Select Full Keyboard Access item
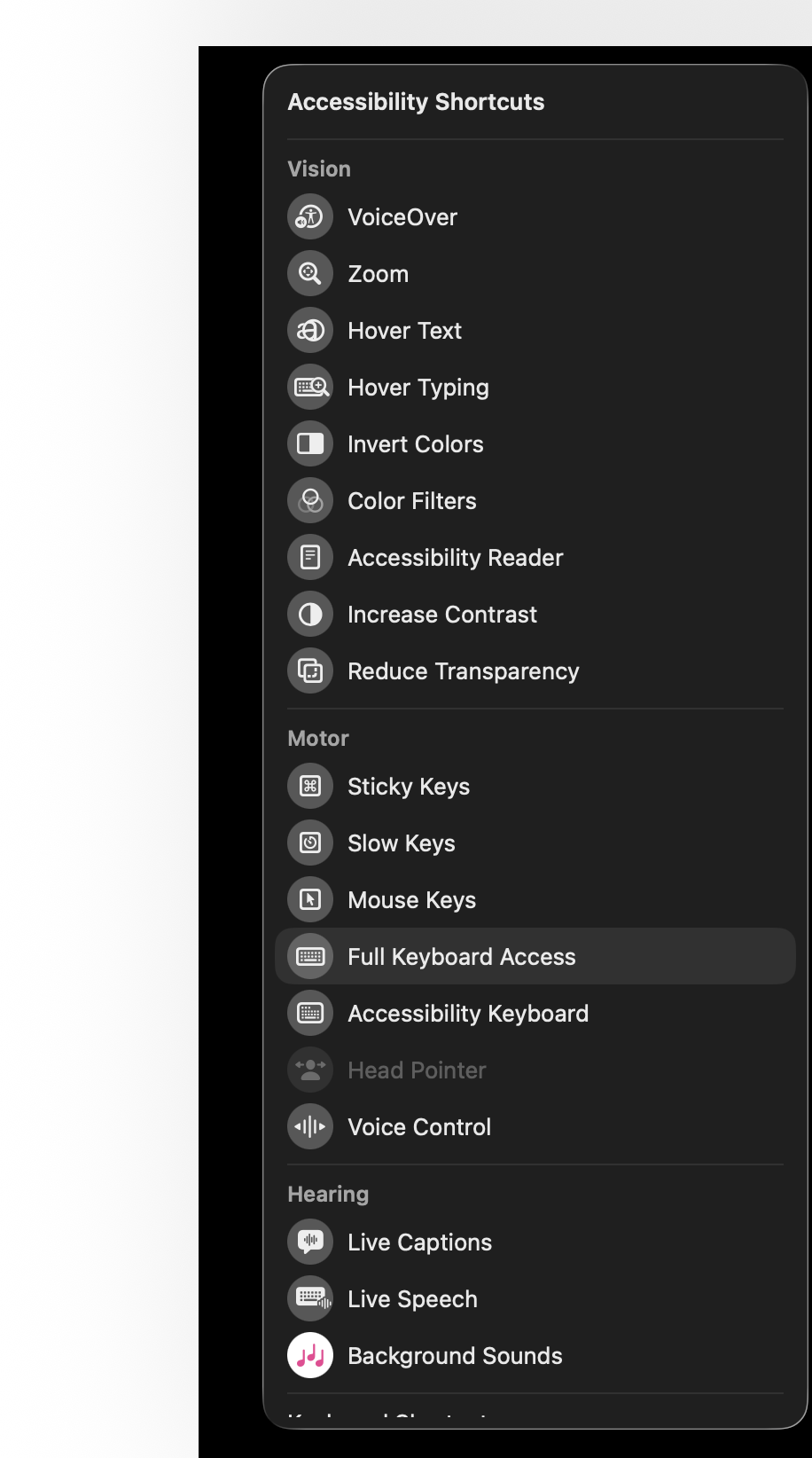This screenshot has height=1458, width=812. pyautogui.click(x=535, y=957)
